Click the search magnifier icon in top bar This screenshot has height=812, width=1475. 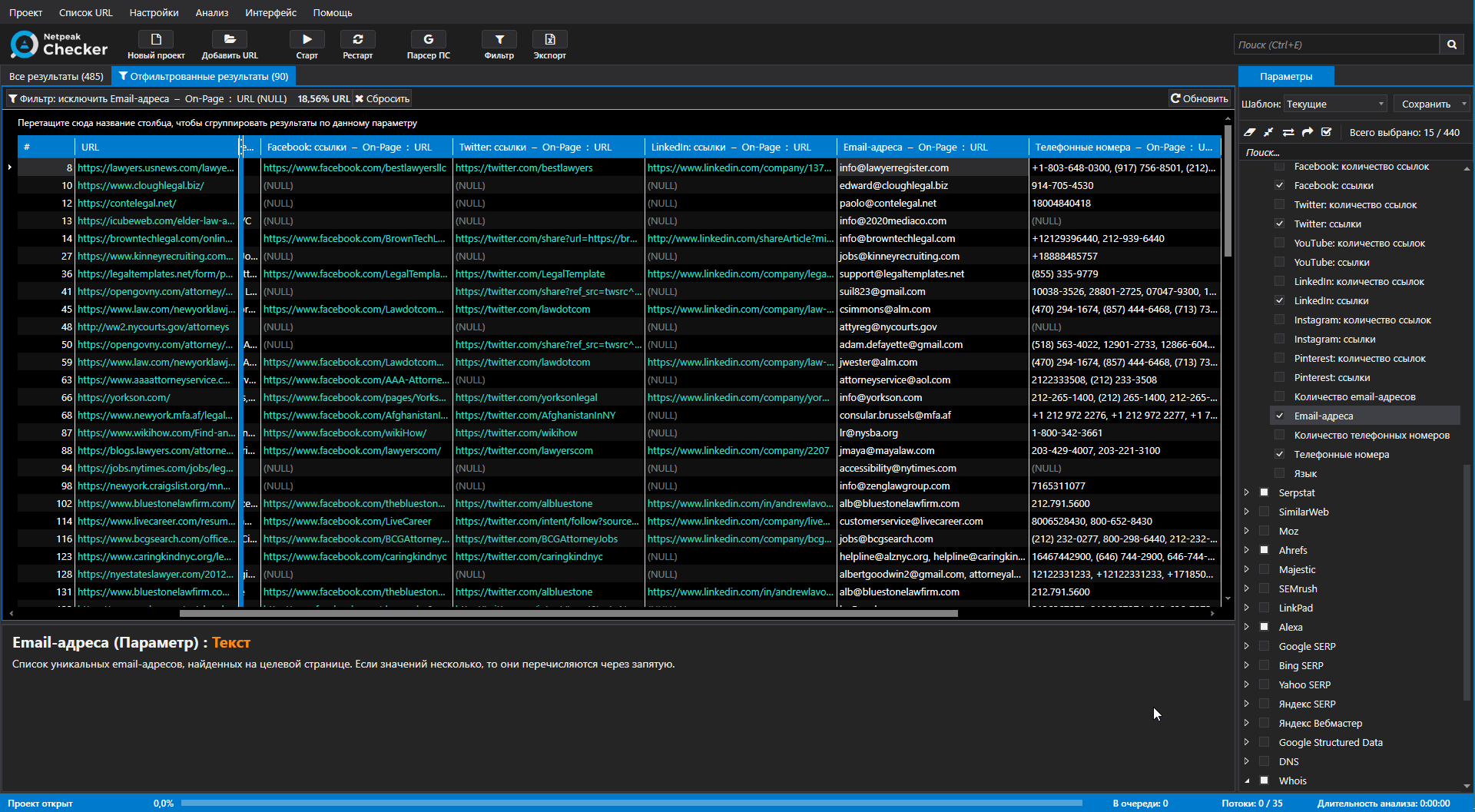(1452, 45)
